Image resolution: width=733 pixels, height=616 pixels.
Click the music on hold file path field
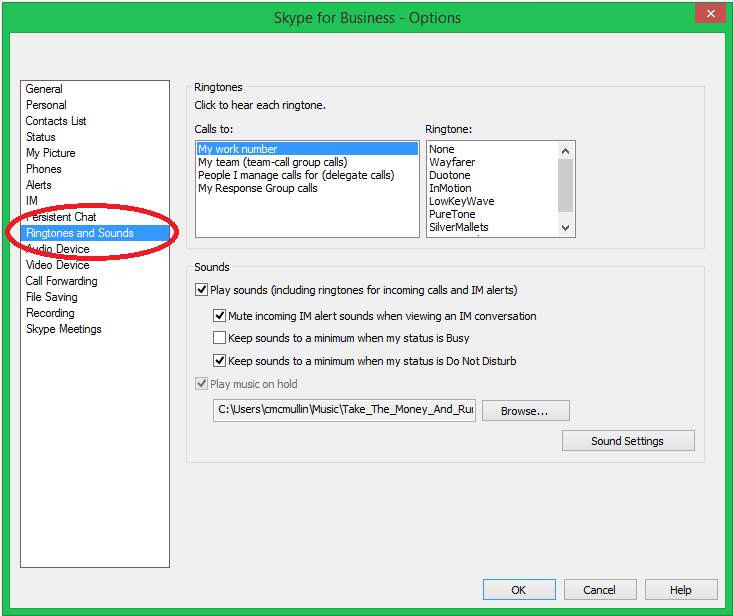click(345, 410)
